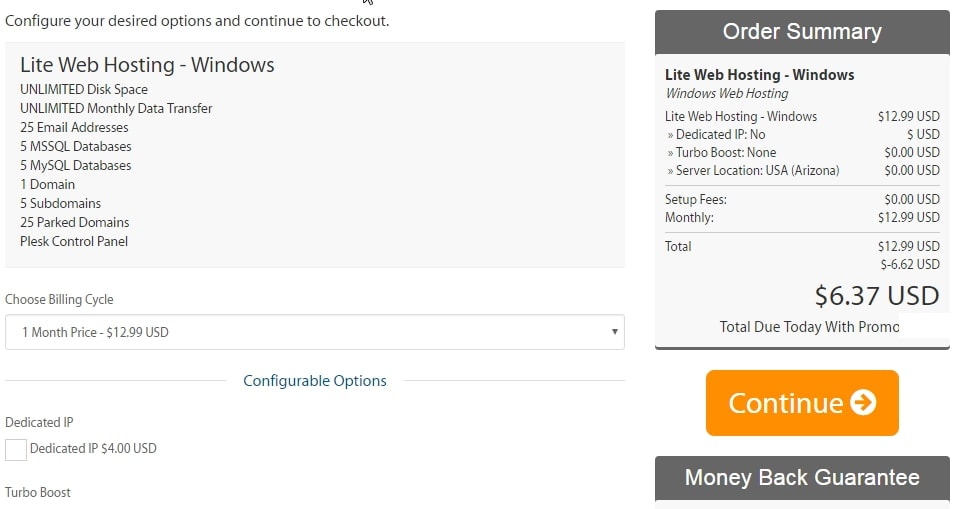Click the Turbo Boost section label
This screenshot has width=972, height=509.
38,492
